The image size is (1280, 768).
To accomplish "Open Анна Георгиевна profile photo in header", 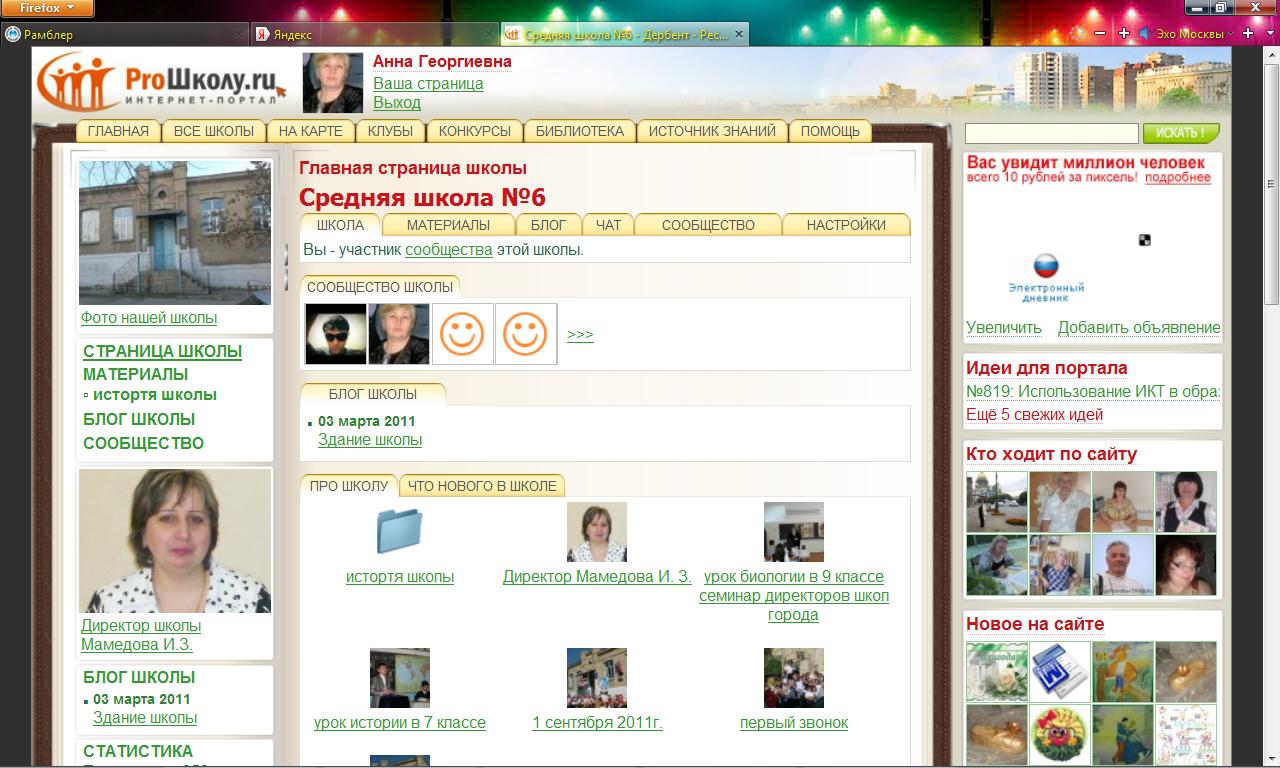I will click(333, 83).
